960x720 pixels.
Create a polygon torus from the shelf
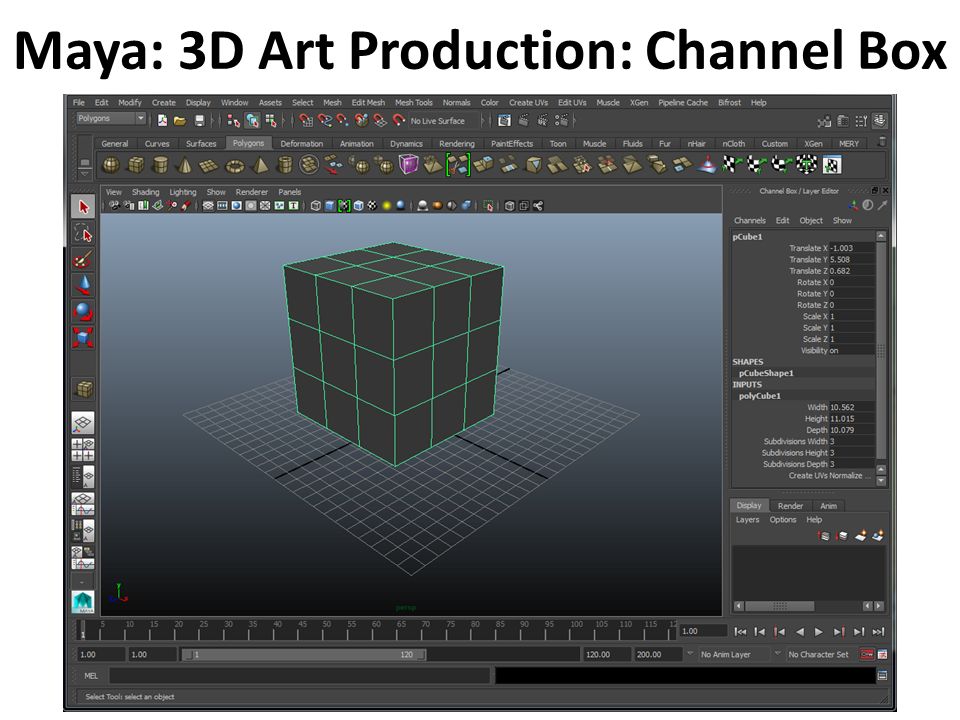[234, 165]
